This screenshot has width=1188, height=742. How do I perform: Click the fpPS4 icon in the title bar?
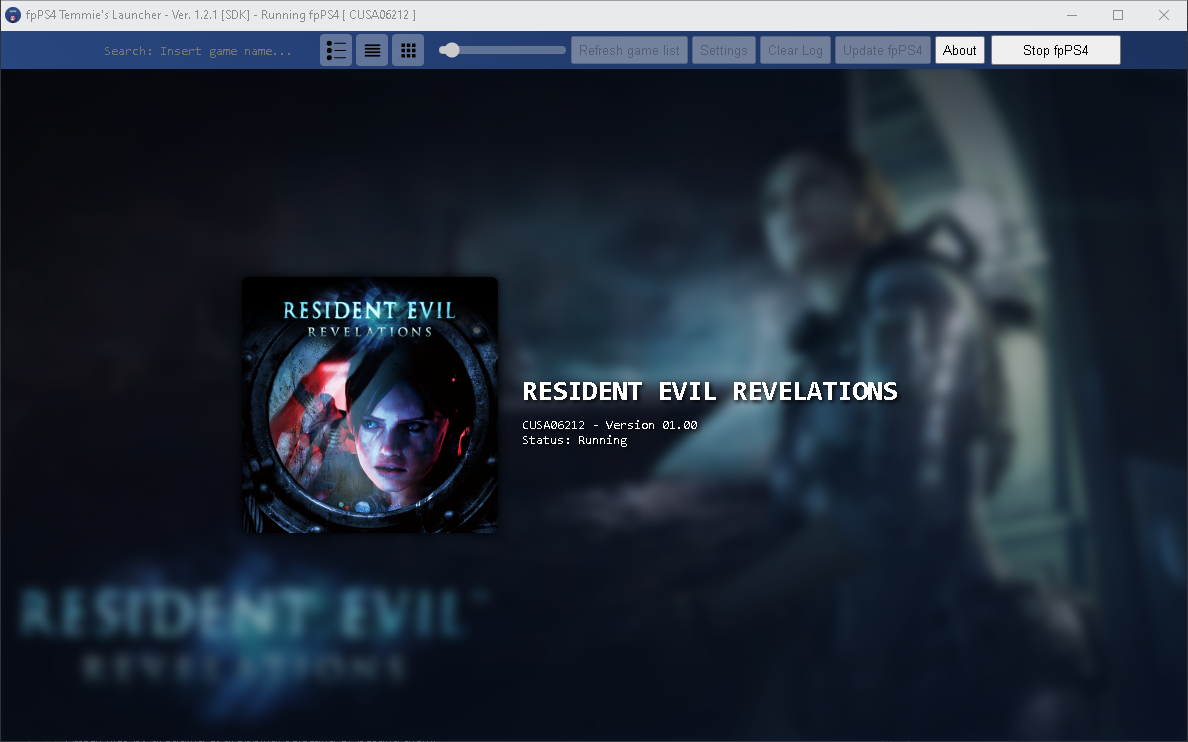[x=11, y=14]
